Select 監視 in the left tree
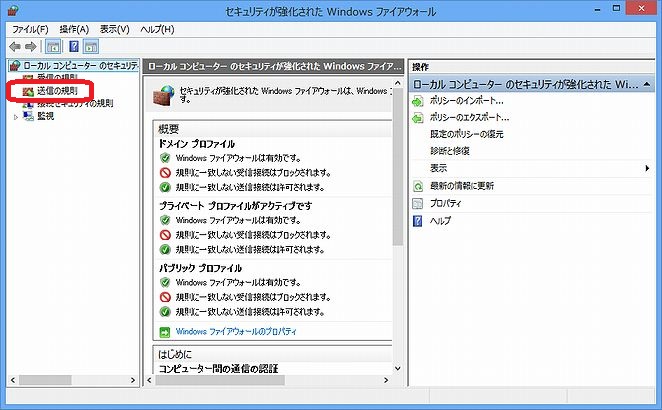Viewport: 662px width, 410px height. click(x=46, y=116)
